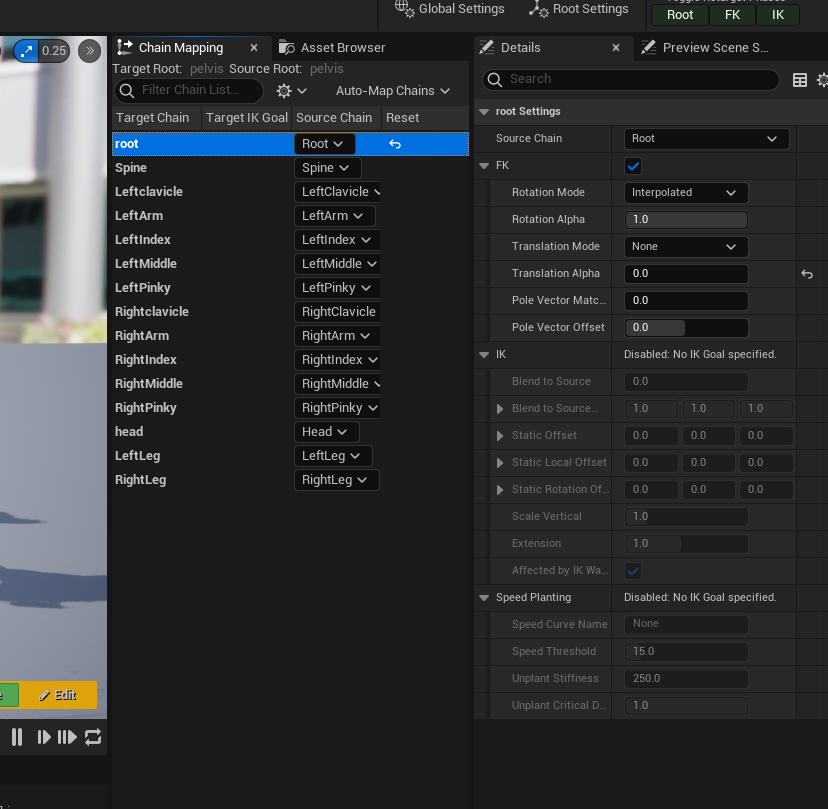The image size is (828, 809).
Task: Open Rotation Mode dropdown
Action: point(686,193)
